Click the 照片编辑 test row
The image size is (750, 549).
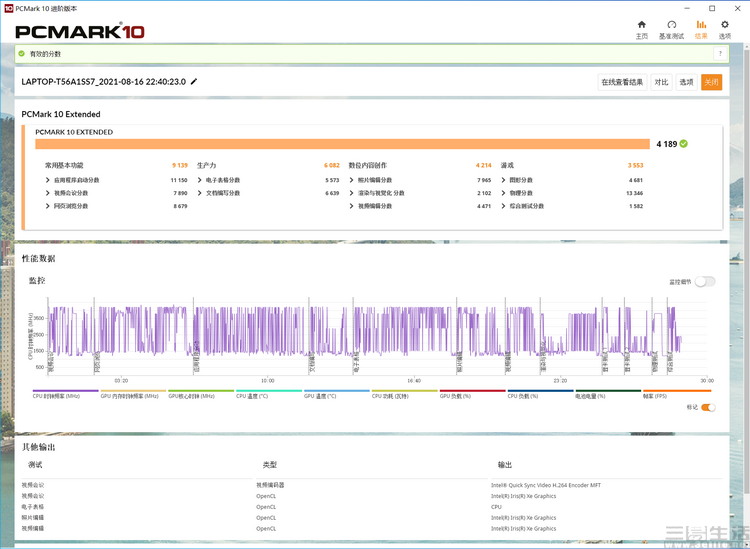33,517
